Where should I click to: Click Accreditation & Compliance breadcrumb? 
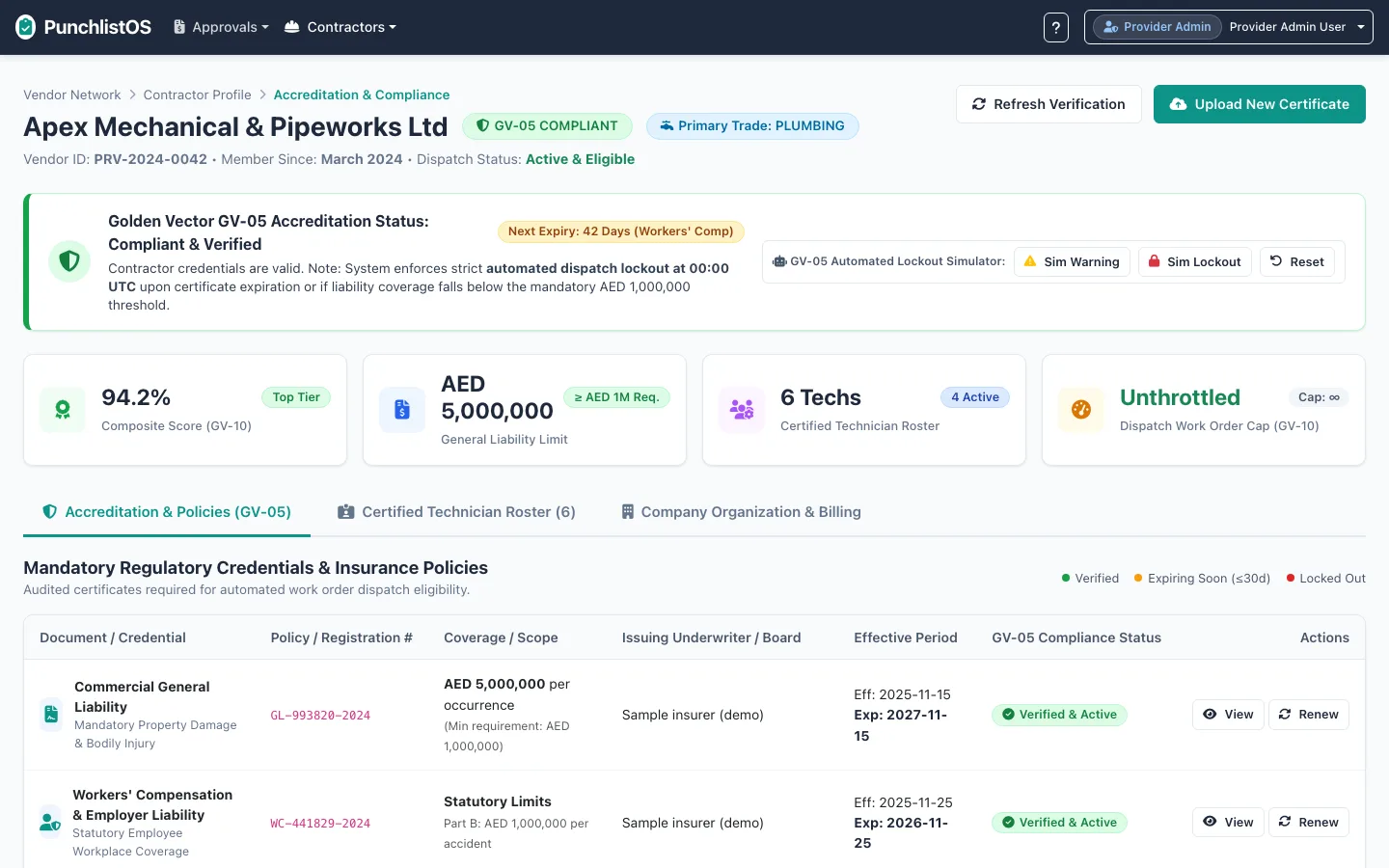tap(362, 95)
